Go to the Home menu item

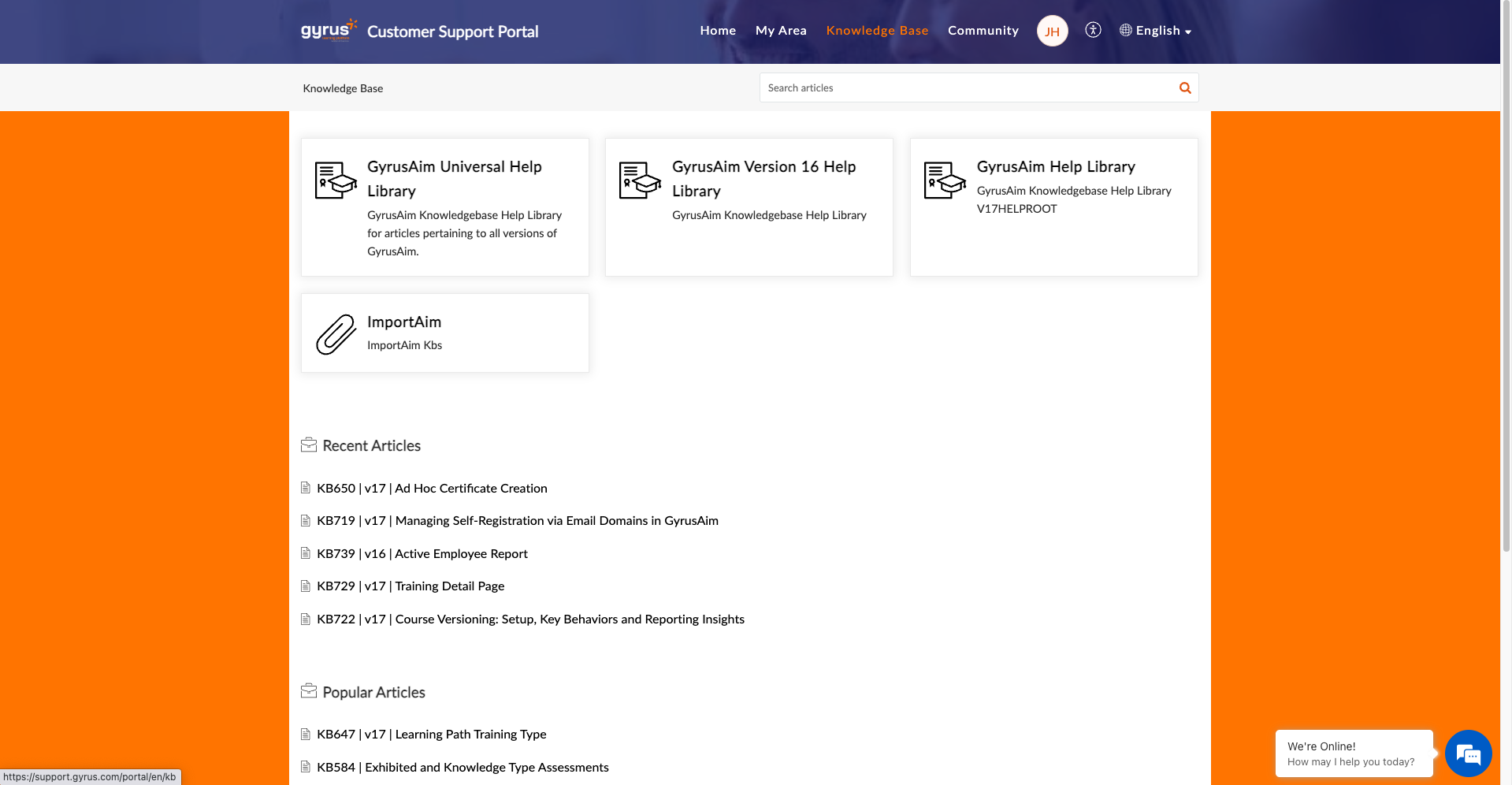coord(718,31)
